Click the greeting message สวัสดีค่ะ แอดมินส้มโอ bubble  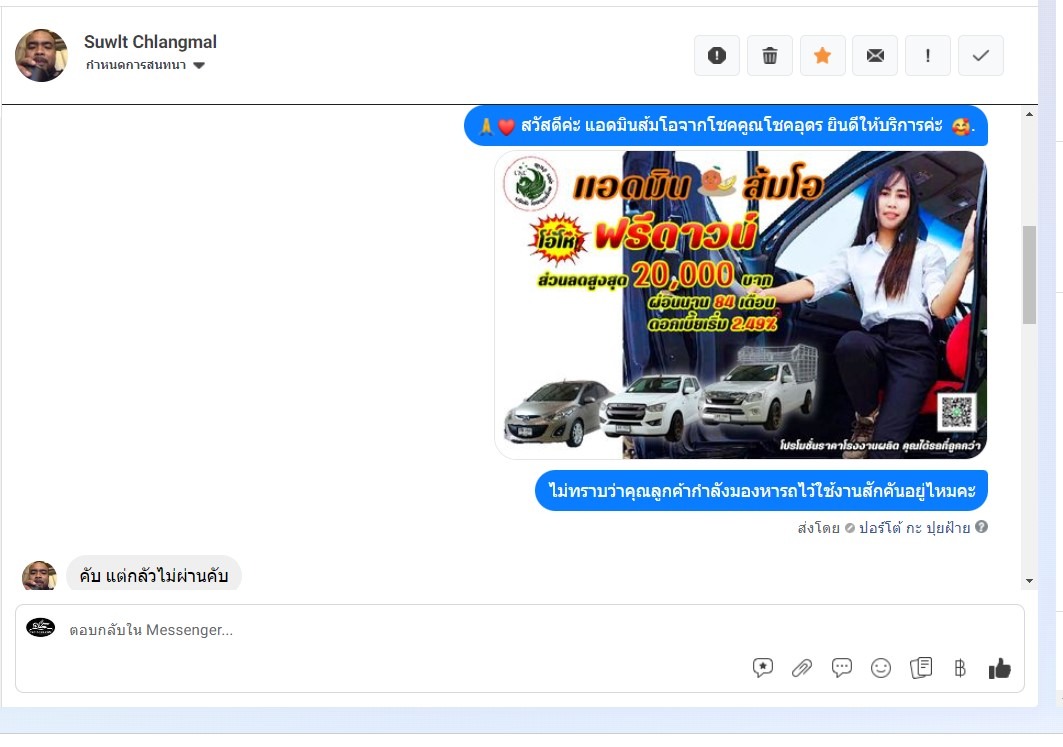coord(725,126)
